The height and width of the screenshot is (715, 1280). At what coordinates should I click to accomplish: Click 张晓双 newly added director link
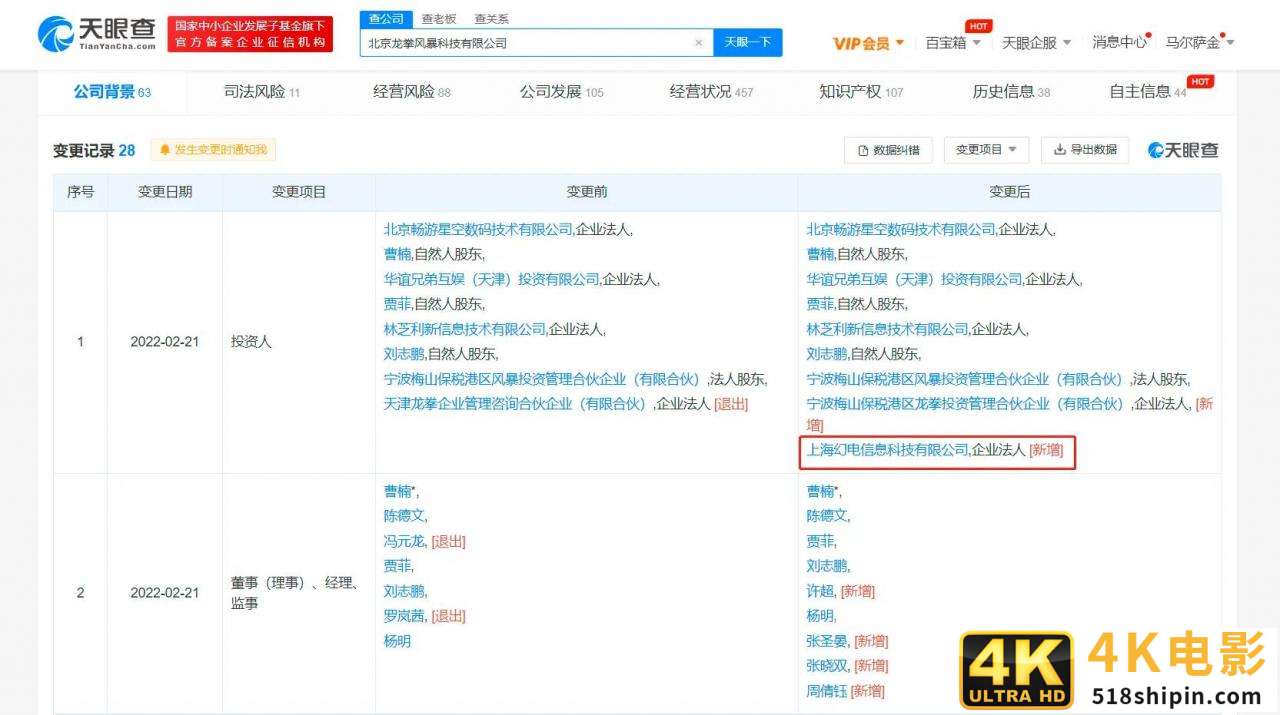point(827,666)
